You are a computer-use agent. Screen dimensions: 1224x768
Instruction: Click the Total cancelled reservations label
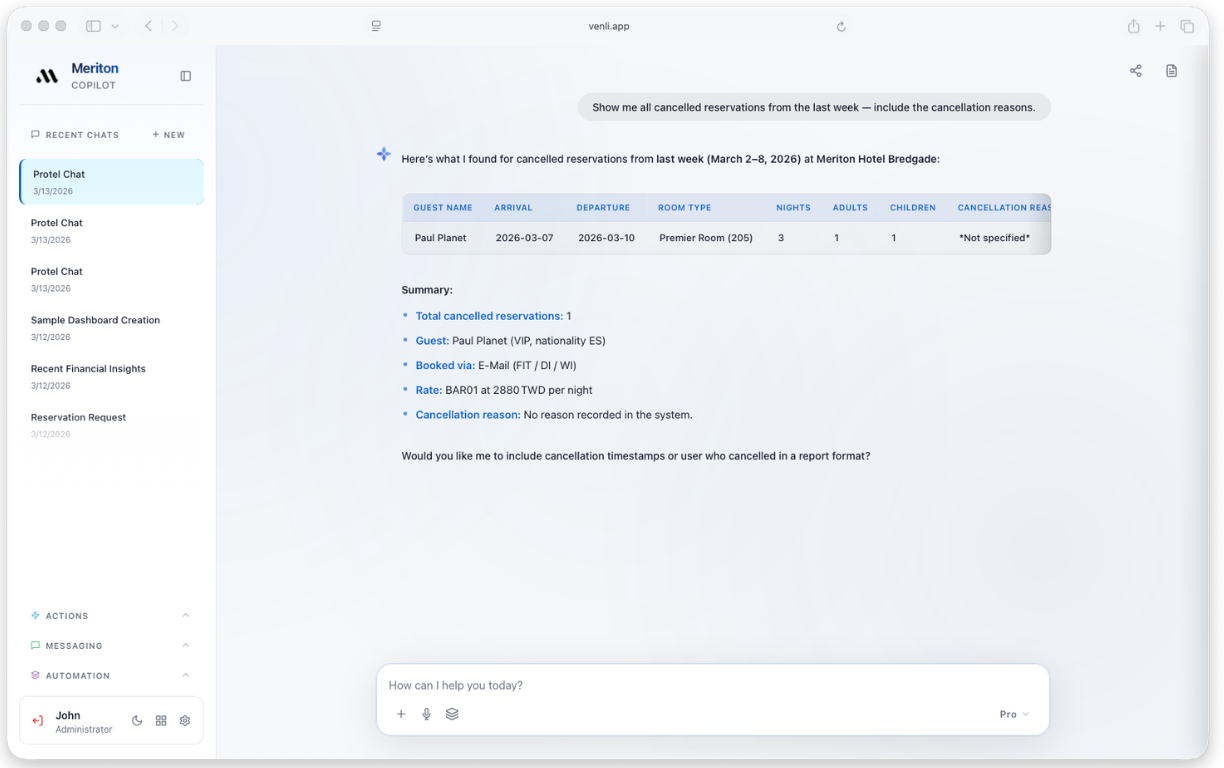click(x=489, y=316)
